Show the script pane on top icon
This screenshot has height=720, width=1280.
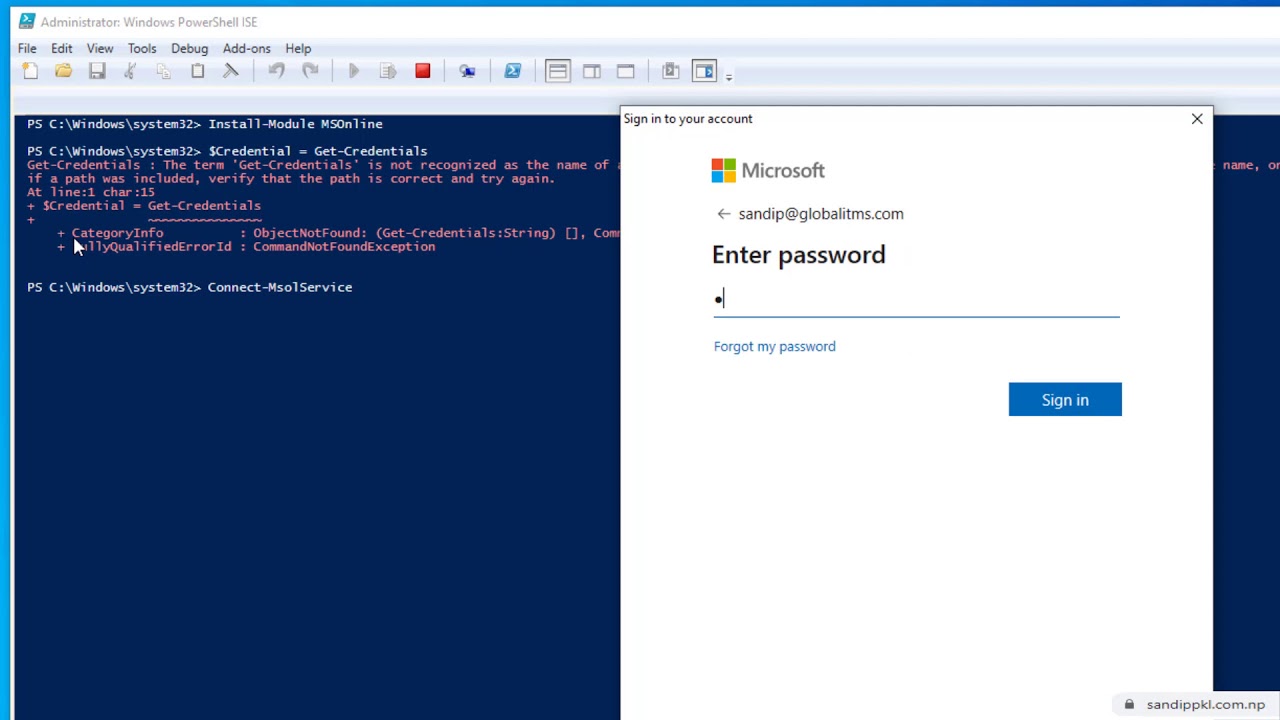(558, 71)
